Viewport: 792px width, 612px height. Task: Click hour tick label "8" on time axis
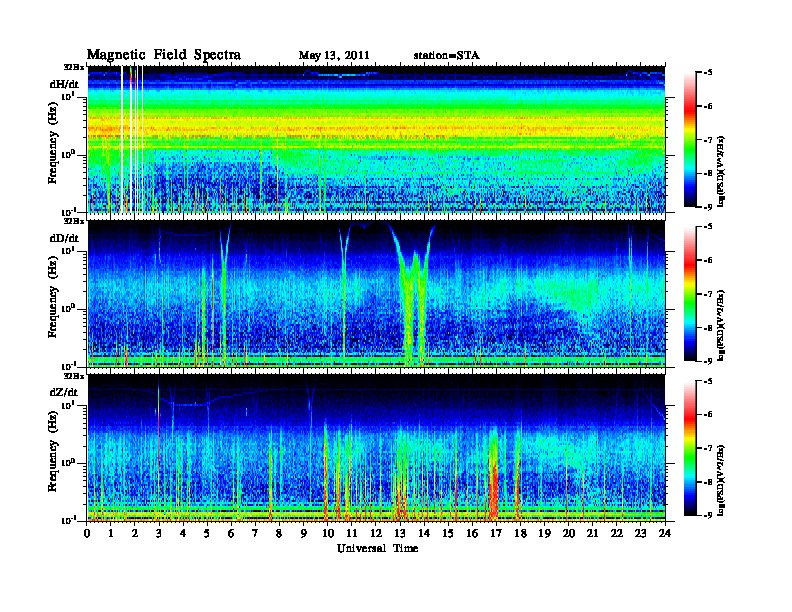(x=279, y=533)
